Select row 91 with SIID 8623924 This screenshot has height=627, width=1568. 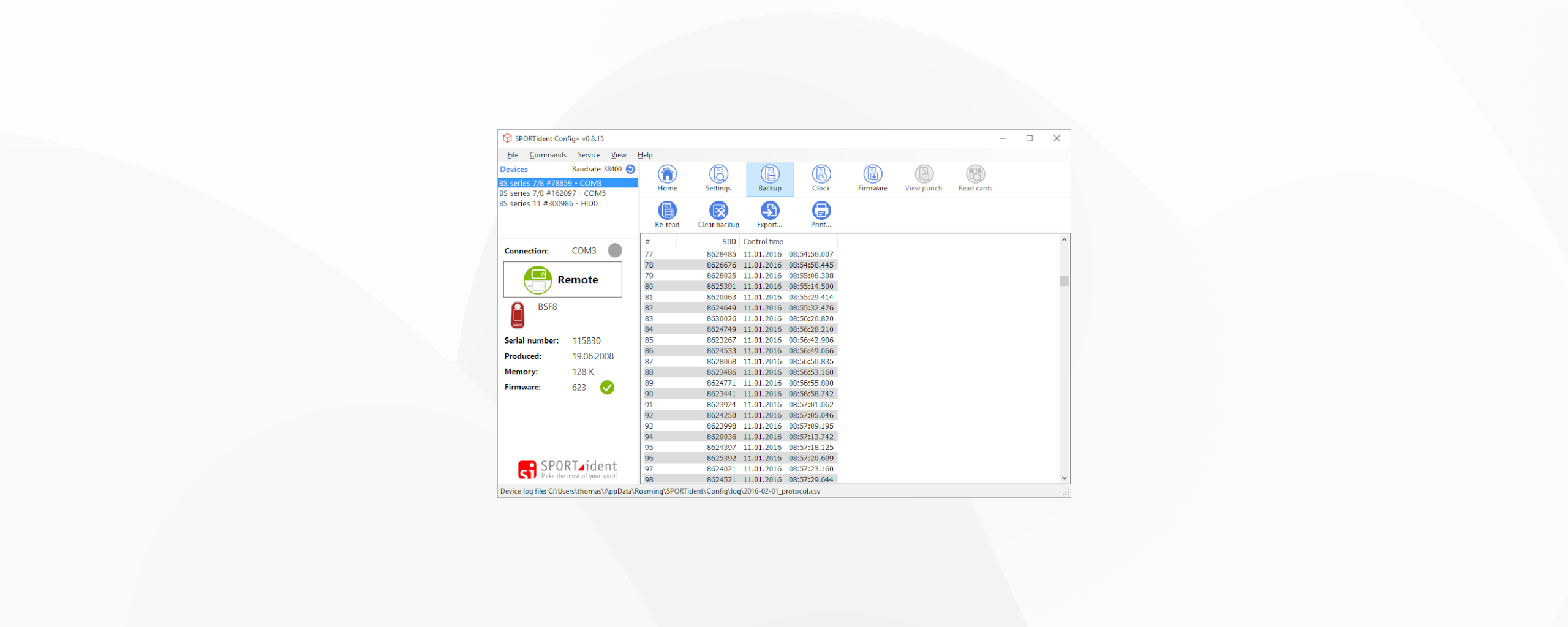tap(739, 404)
